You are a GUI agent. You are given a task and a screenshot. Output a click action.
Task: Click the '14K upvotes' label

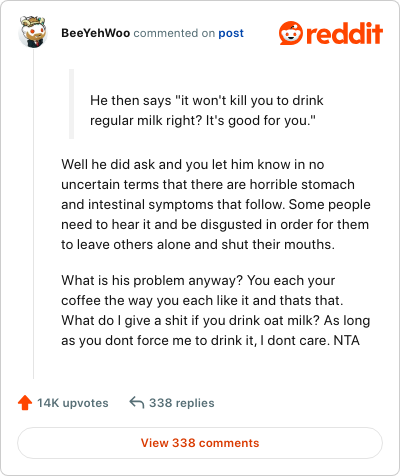[x=73, y=403]
